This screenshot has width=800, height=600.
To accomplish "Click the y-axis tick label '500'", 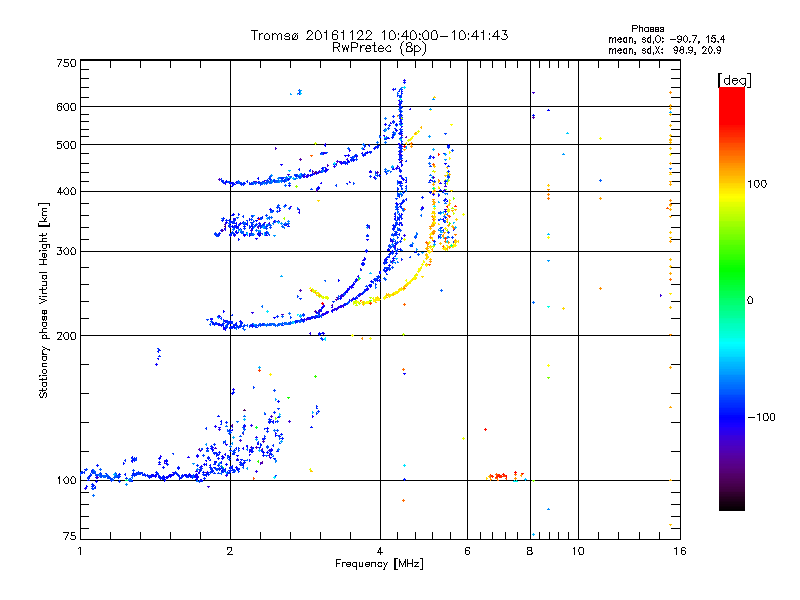I will pos(66,145).
